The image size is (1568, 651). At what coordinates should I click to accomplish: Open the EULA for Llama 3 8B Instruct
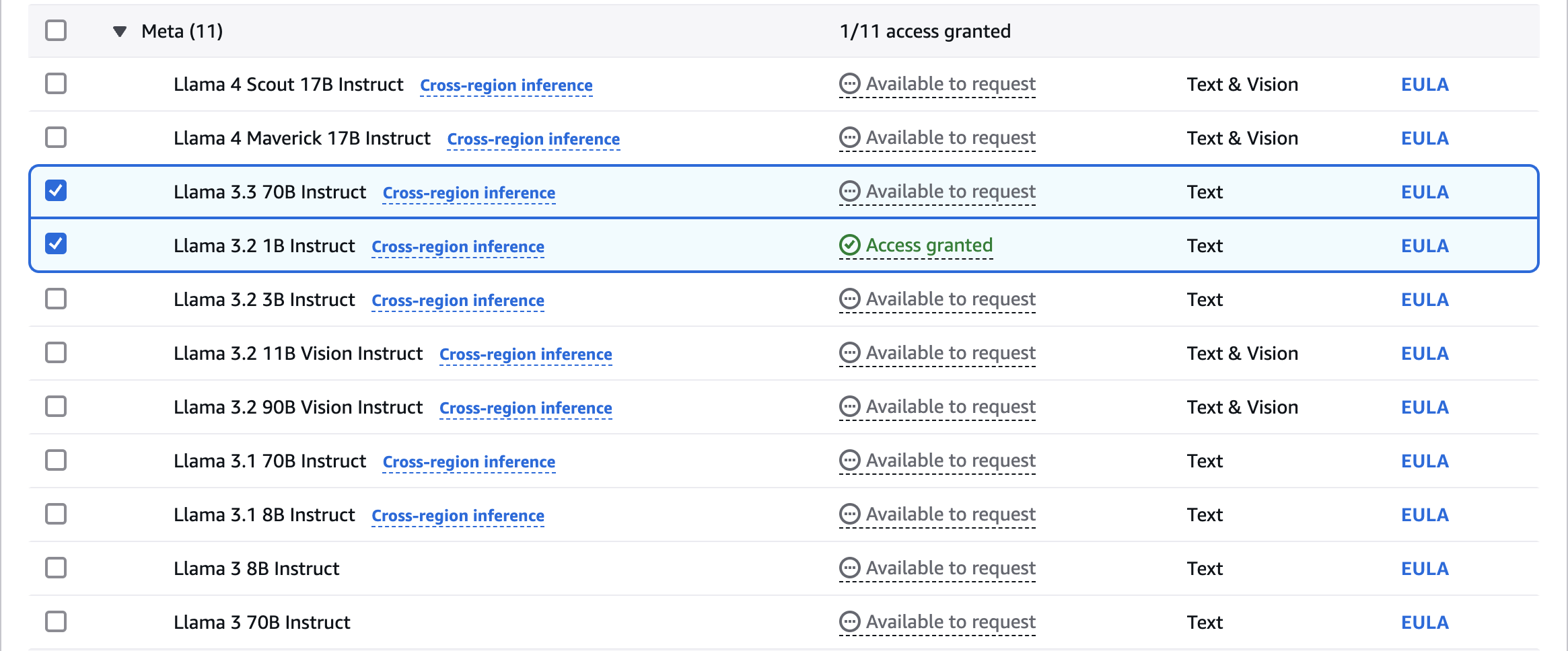click(1425, 569)
